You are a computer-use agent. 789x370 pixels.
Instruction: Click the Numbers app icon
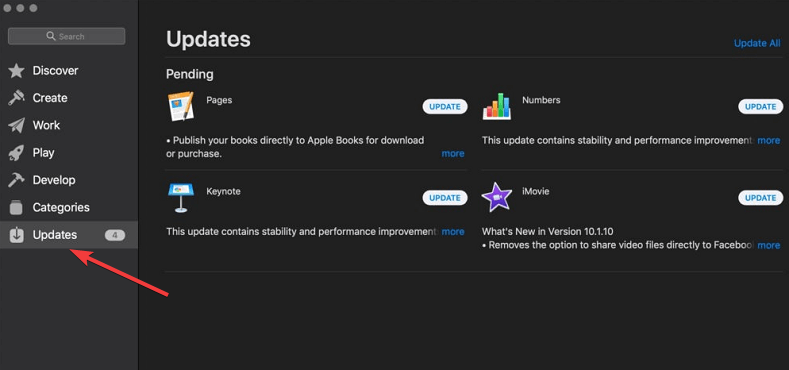click(x=497, y=106)
